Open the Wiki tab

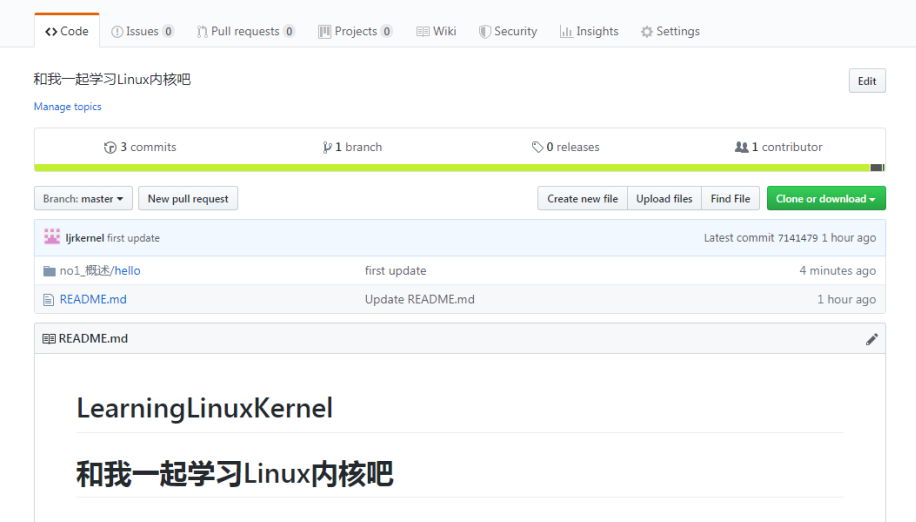[x=436, y=31]
